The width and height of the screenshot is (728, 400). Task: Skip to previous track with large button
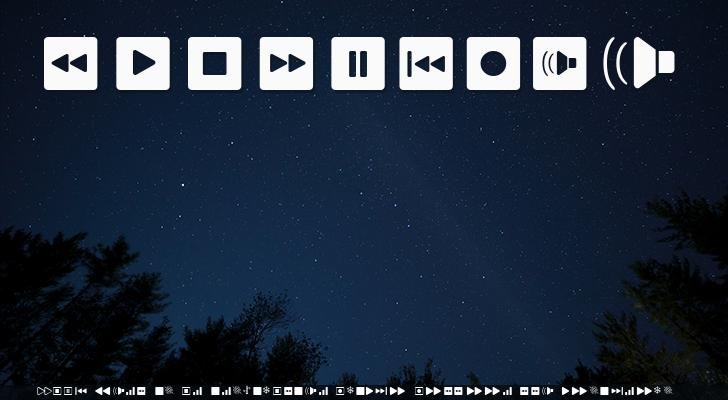click(x=426, y=64)
